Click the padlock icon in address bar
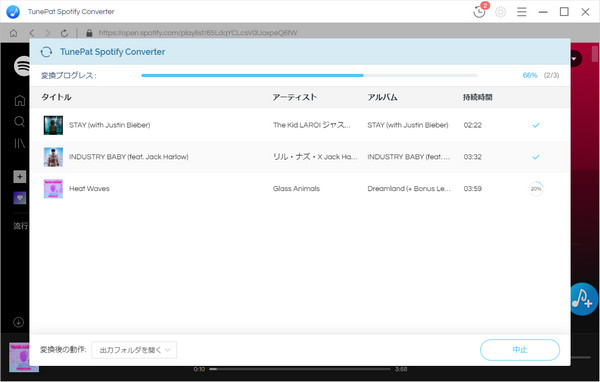The height and width of the screenshot is (382, 600). tap(89, 33)
